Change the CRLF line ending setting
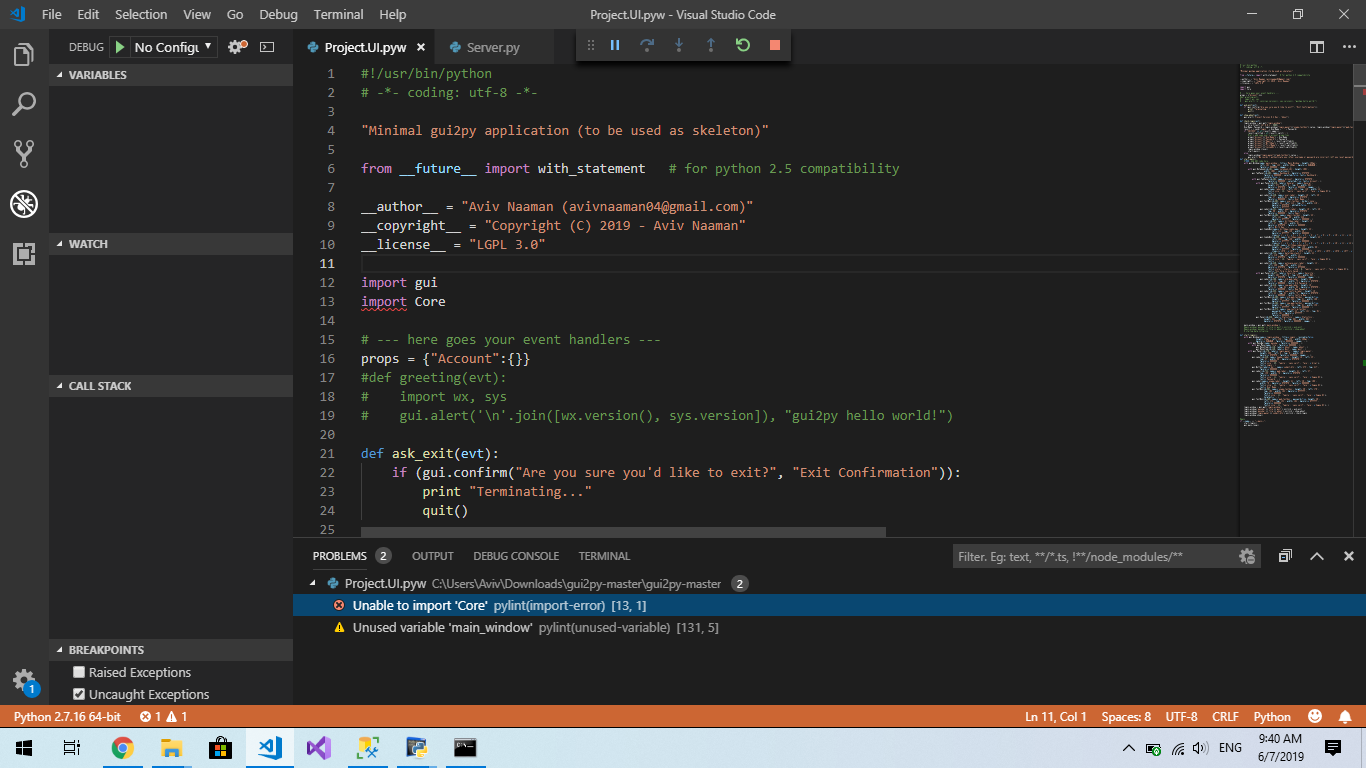 [1225, 717]
